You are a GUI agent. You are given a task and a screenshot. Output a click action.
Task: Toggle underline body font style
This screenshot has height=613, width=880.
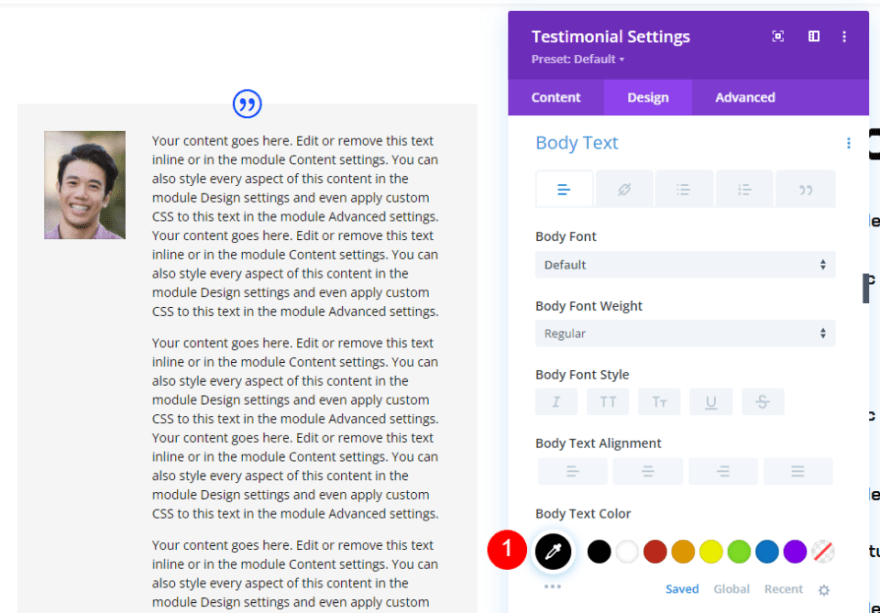(711, 402)
